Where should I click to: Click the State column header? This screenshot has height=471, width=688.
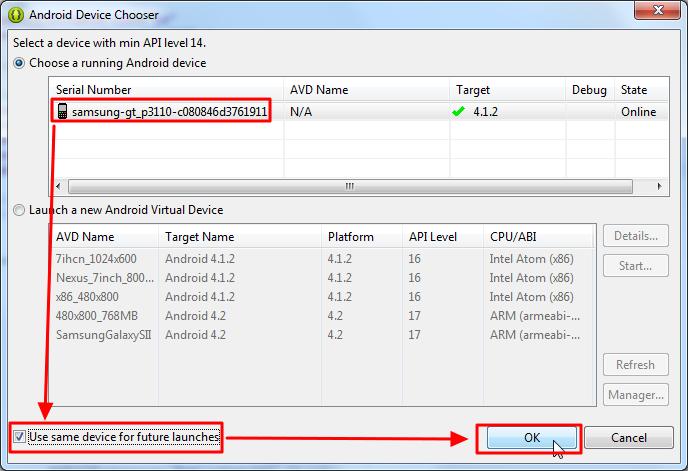point(641,90)
